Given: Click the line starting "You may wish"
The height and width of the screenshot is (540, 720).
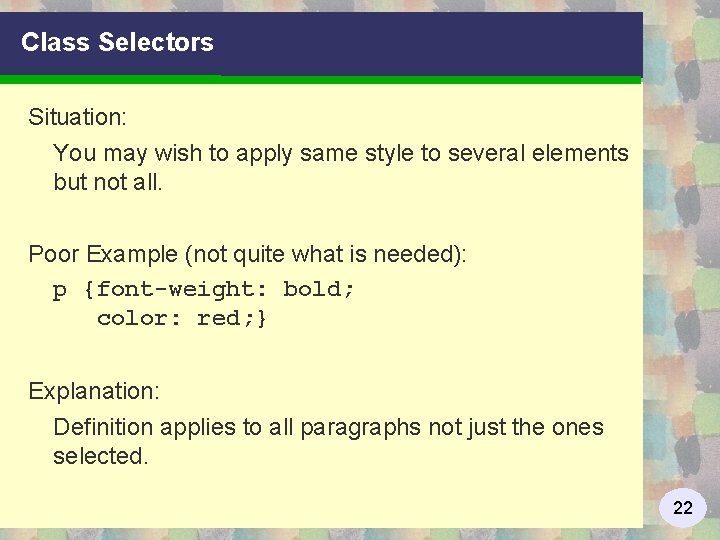Looking at the screenshot, I should (x=340, y=153).
